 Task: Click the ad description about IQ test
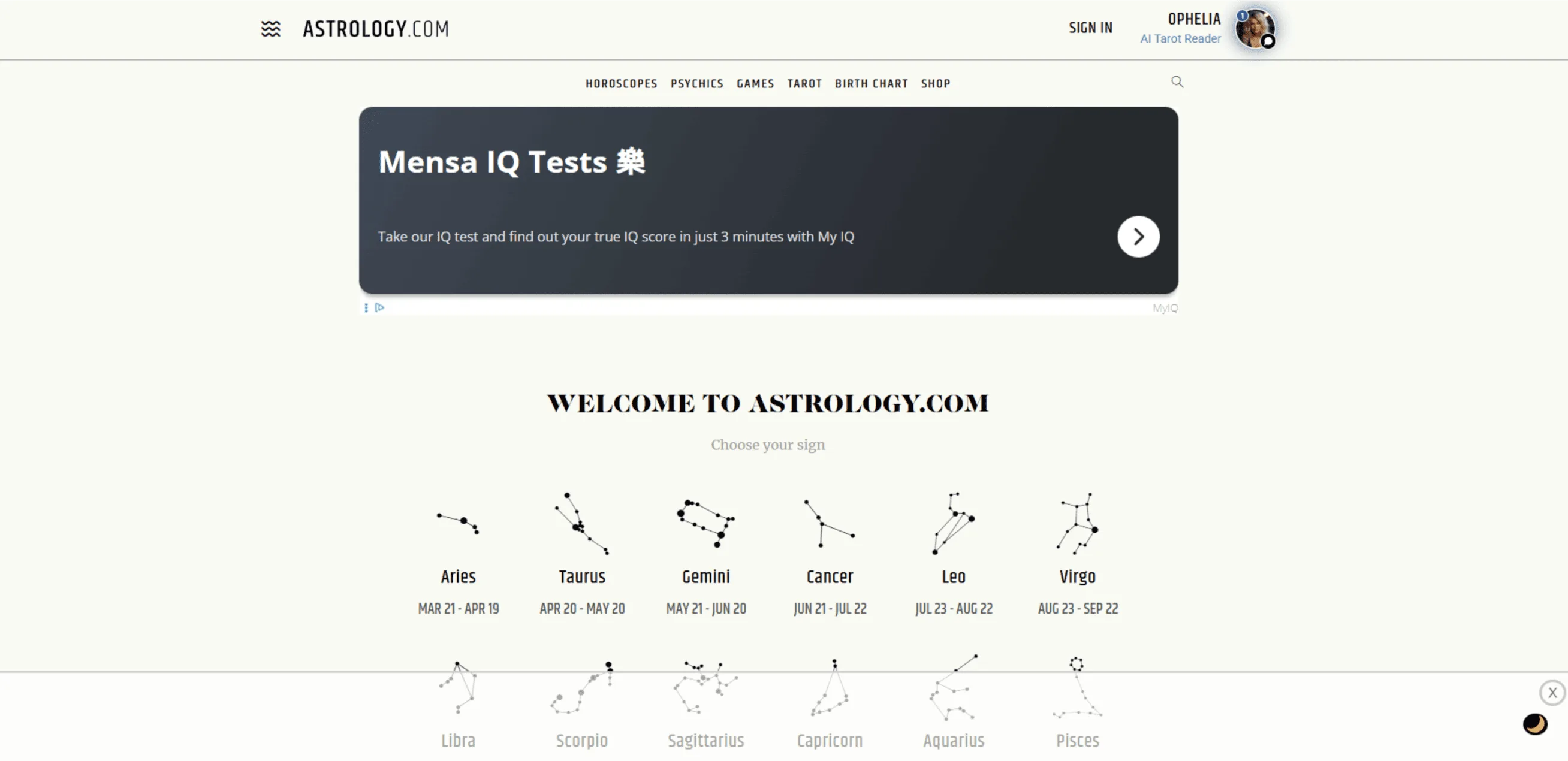click(x=616, y=237)
